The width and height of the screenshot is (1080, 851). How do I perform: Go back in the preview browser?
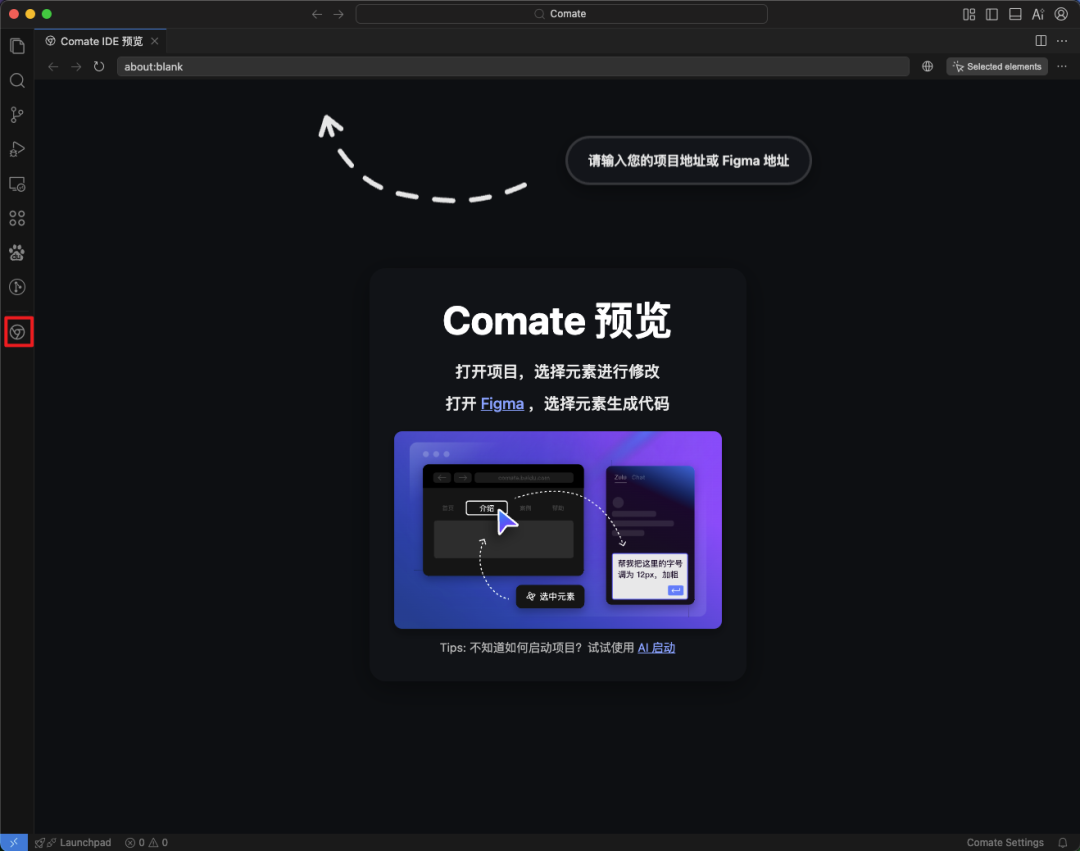(53, 67)
